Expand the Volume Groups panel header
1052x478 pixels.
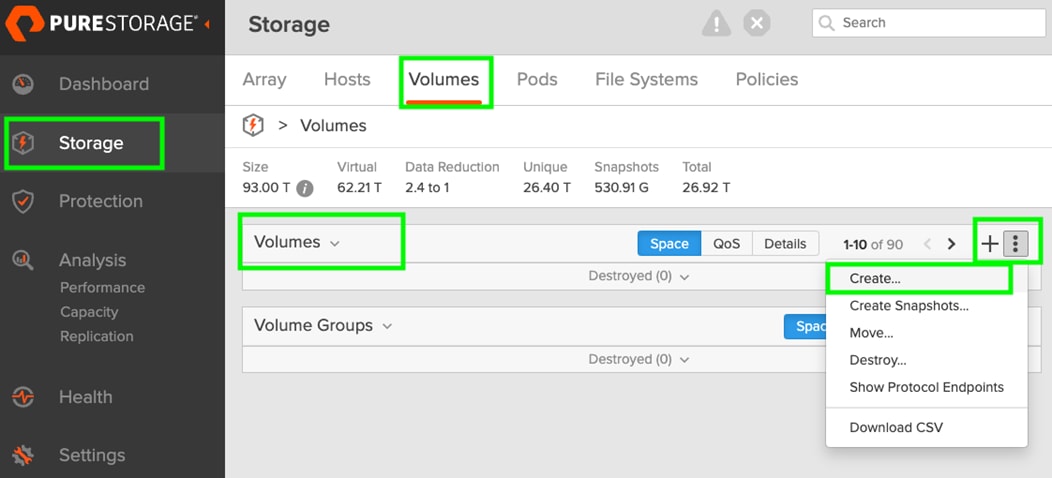323,326
